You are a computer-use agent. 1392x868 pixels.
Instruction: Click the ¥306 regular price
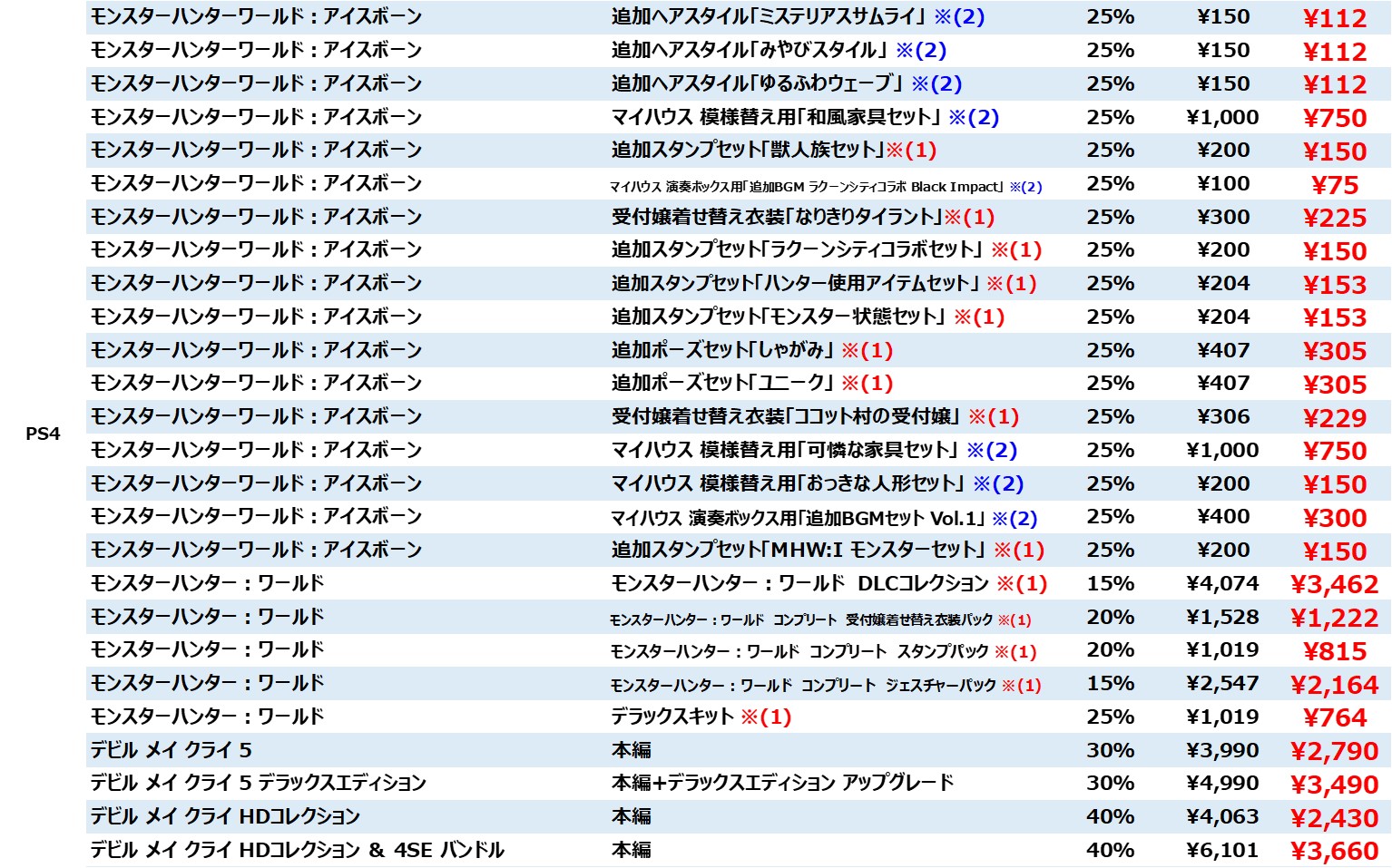[1222, 416]
